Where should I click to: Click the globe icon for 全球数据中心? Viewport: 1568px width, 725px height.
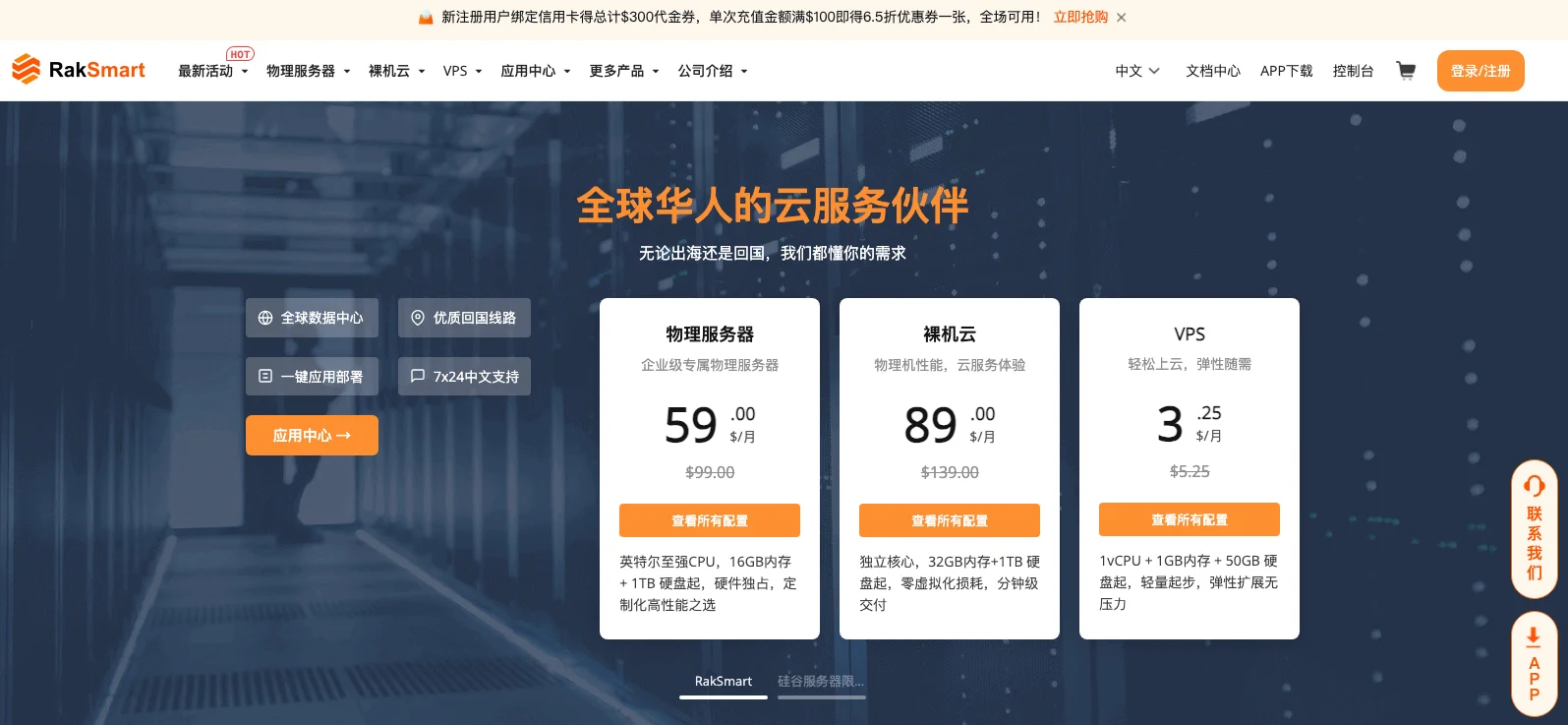(x=265, y=318)
